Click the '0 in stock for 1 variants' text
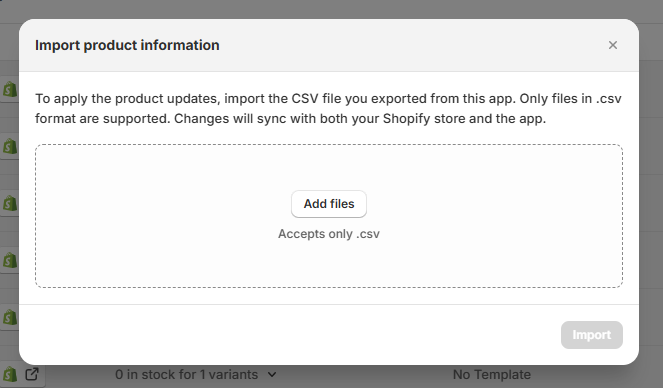663x388 pixels. (186, 374)
